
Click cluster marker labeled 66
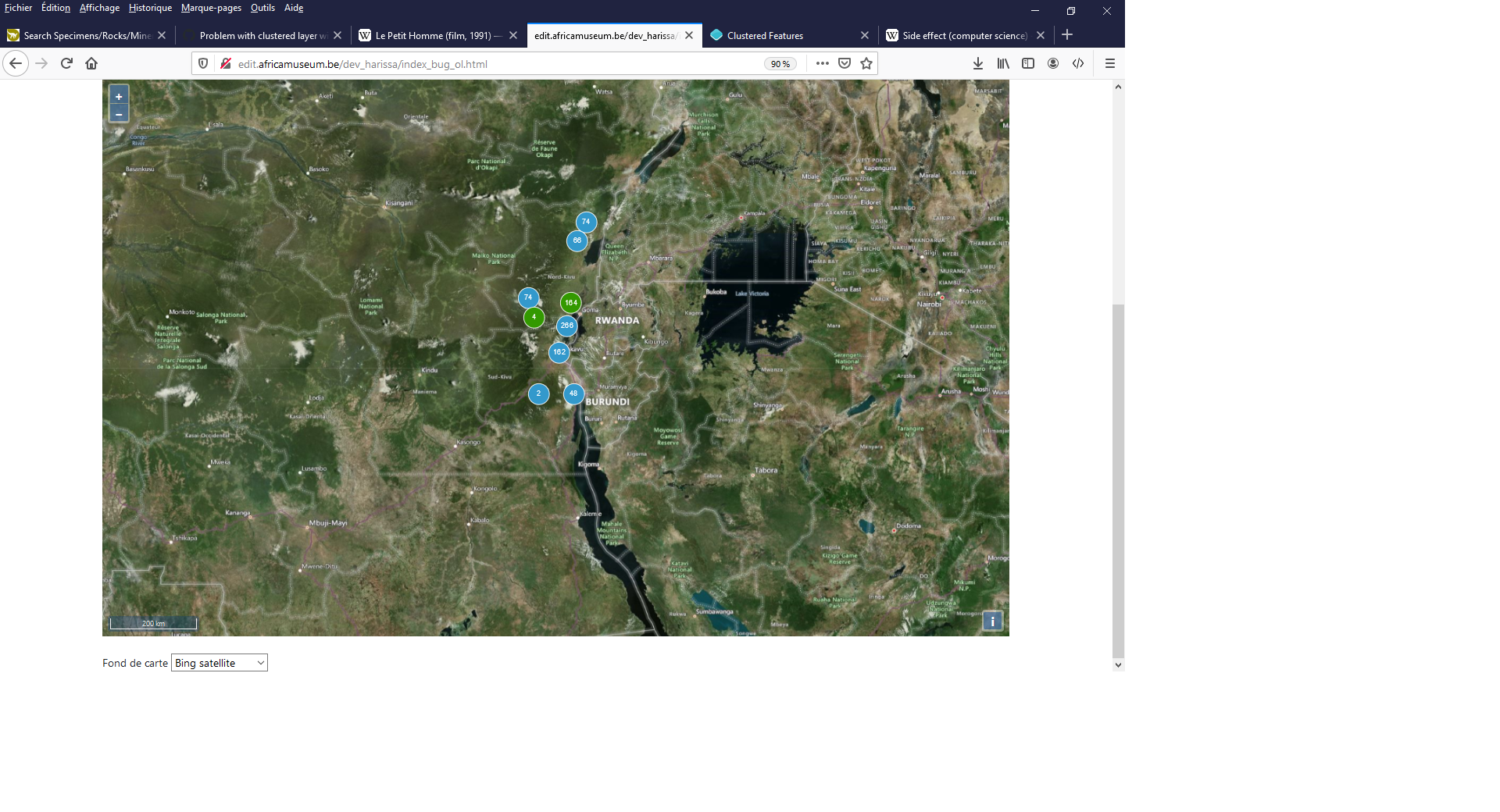[x=577, y=240]
